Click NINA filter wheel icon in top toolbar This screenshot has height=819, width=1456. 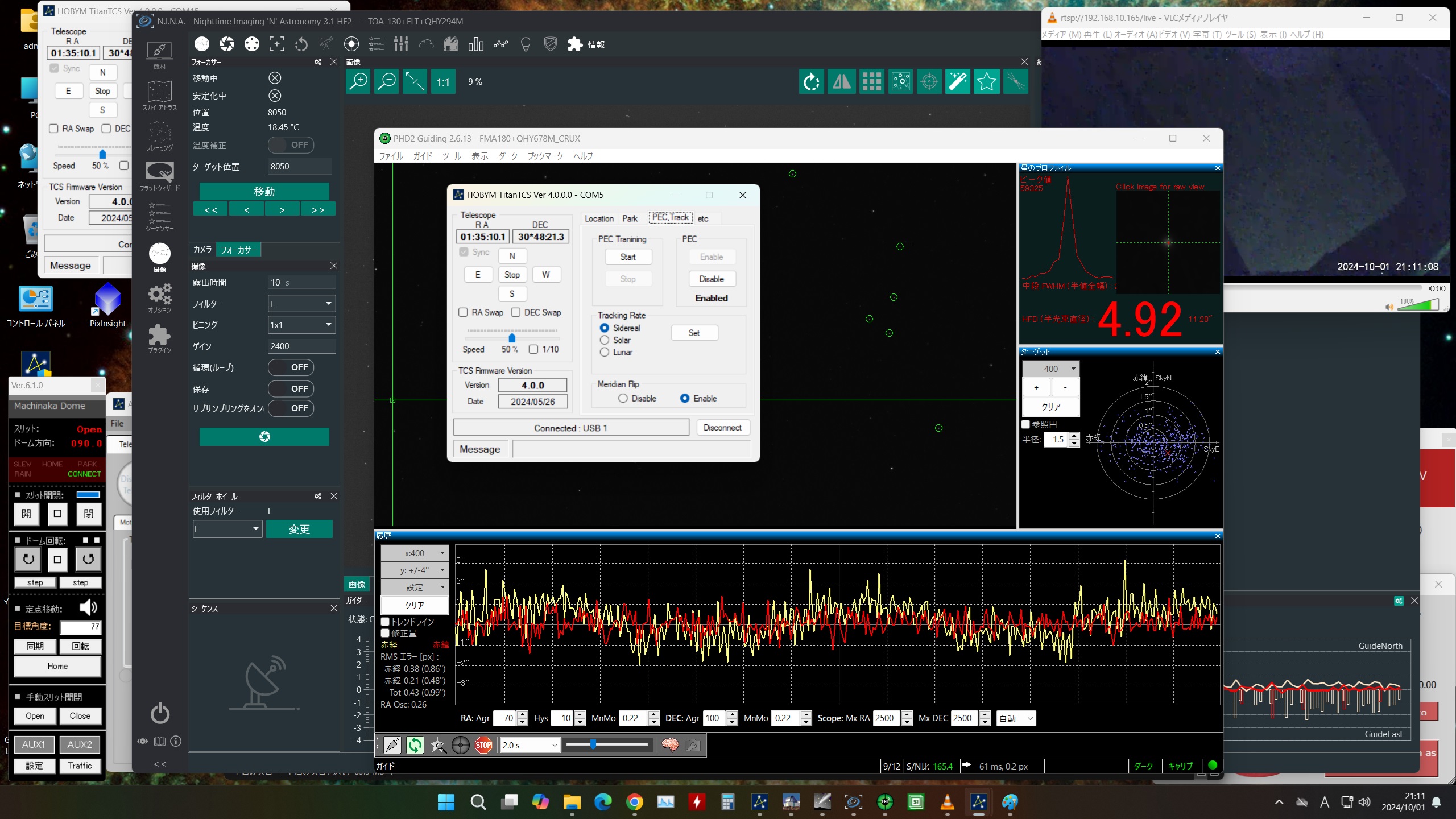[252, 44]
